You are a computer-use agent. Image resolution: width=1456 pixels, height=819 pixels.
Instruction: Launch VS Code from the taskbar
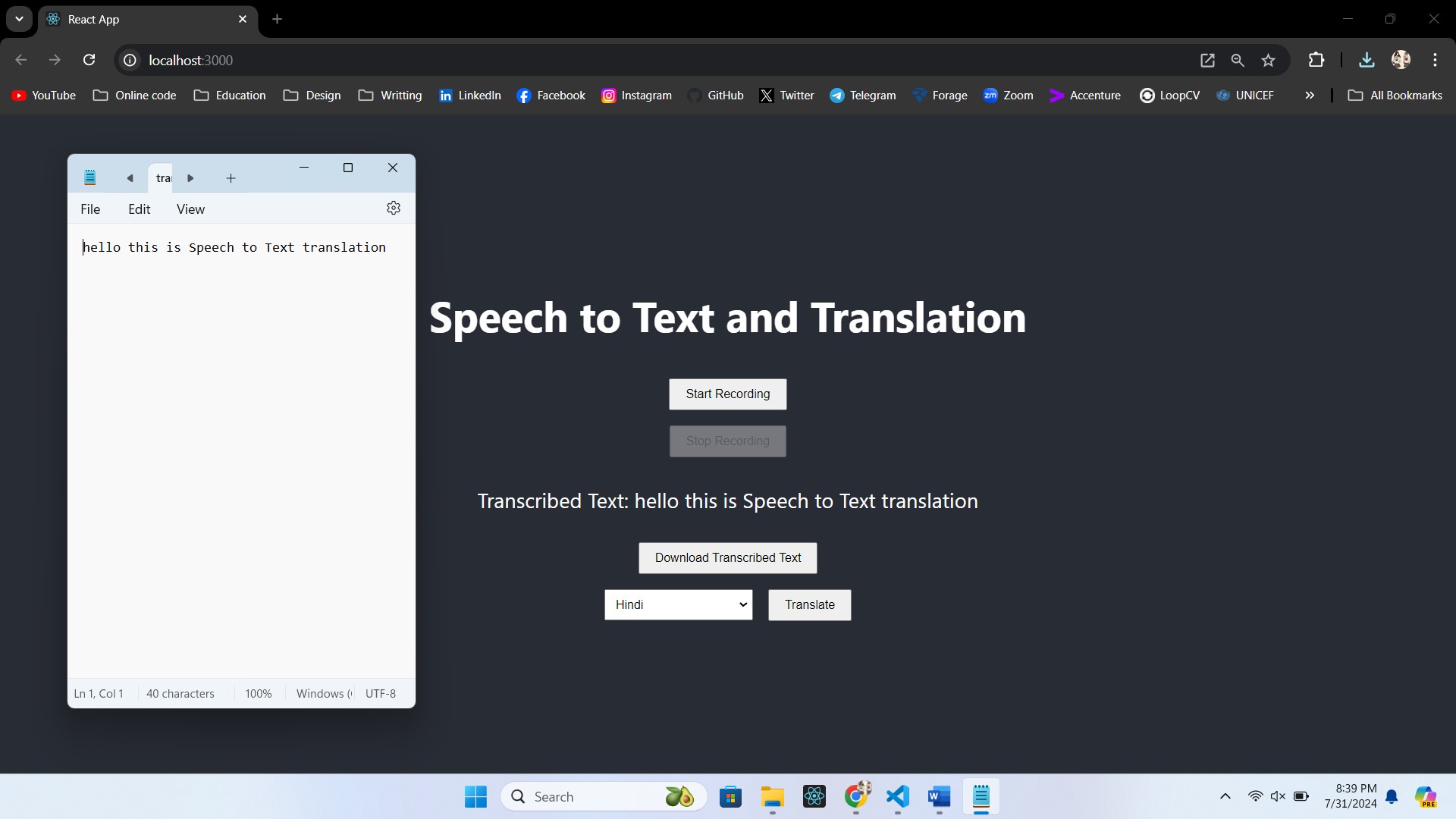898,797
